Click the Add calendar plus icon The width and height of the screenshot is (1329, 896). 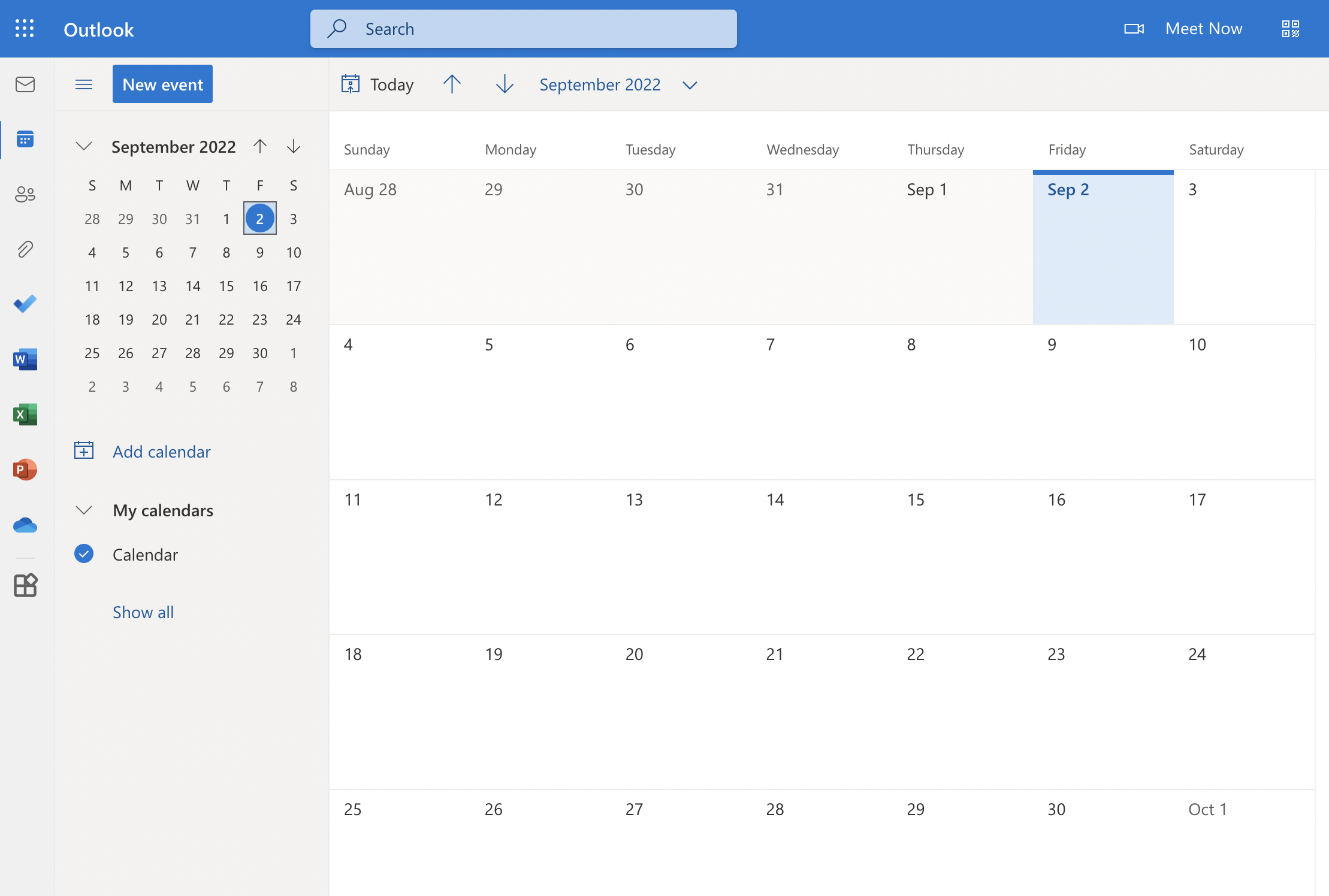pyautogui.click(x=84, y=450)
